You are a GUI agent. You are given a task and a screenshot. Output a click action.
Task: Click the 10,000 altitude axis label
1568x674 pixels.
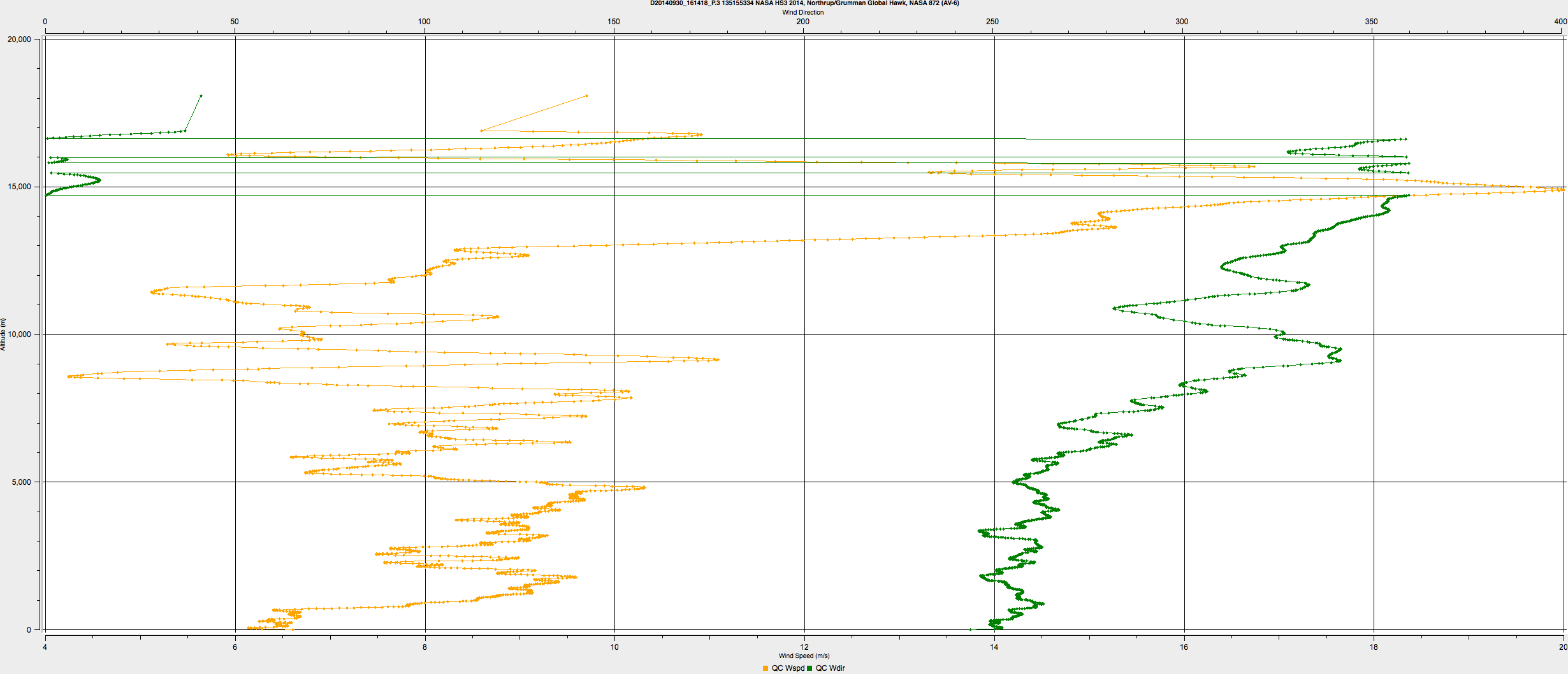click(19, 334)
